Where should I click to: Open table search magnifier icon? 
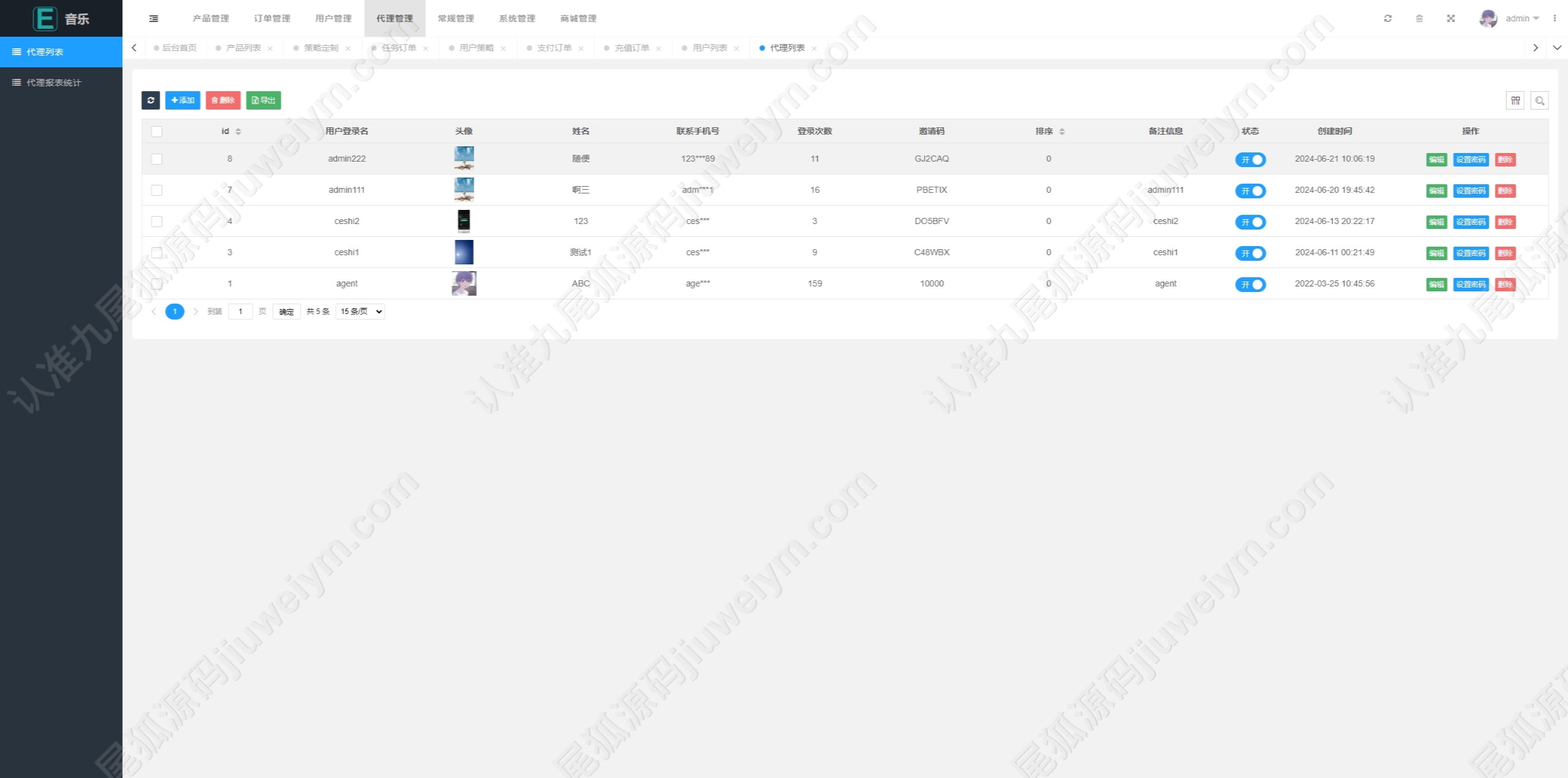click(x=1540, y=100)
